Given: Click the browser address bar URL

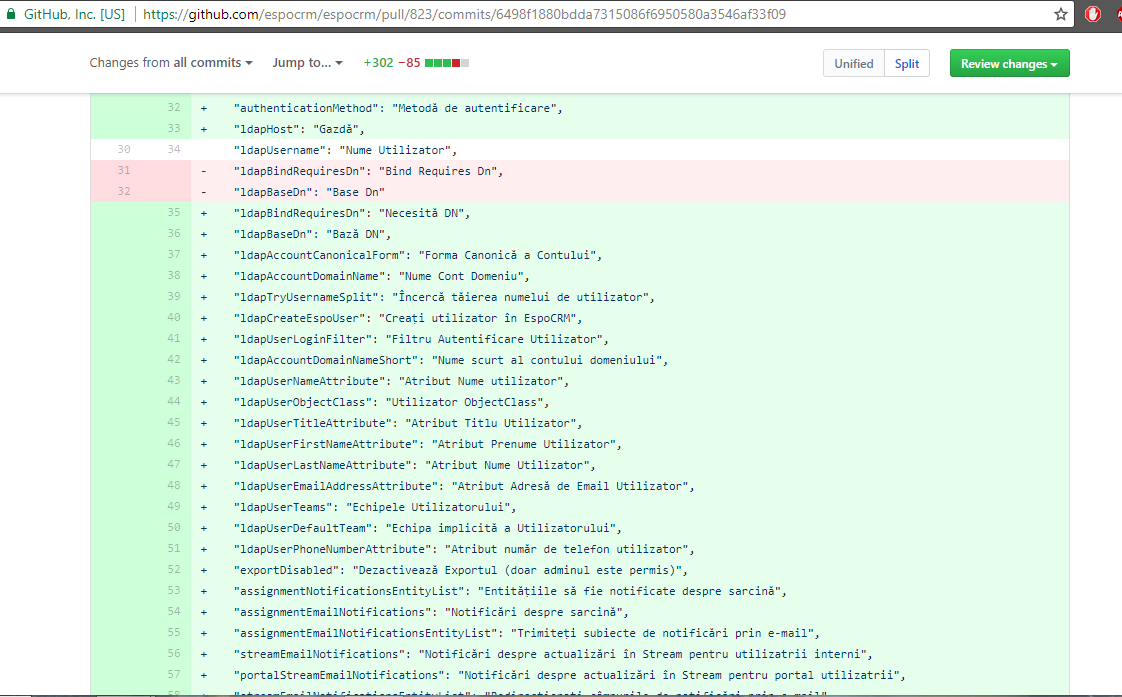Looking at the screenshot, I should pos(464,14).
